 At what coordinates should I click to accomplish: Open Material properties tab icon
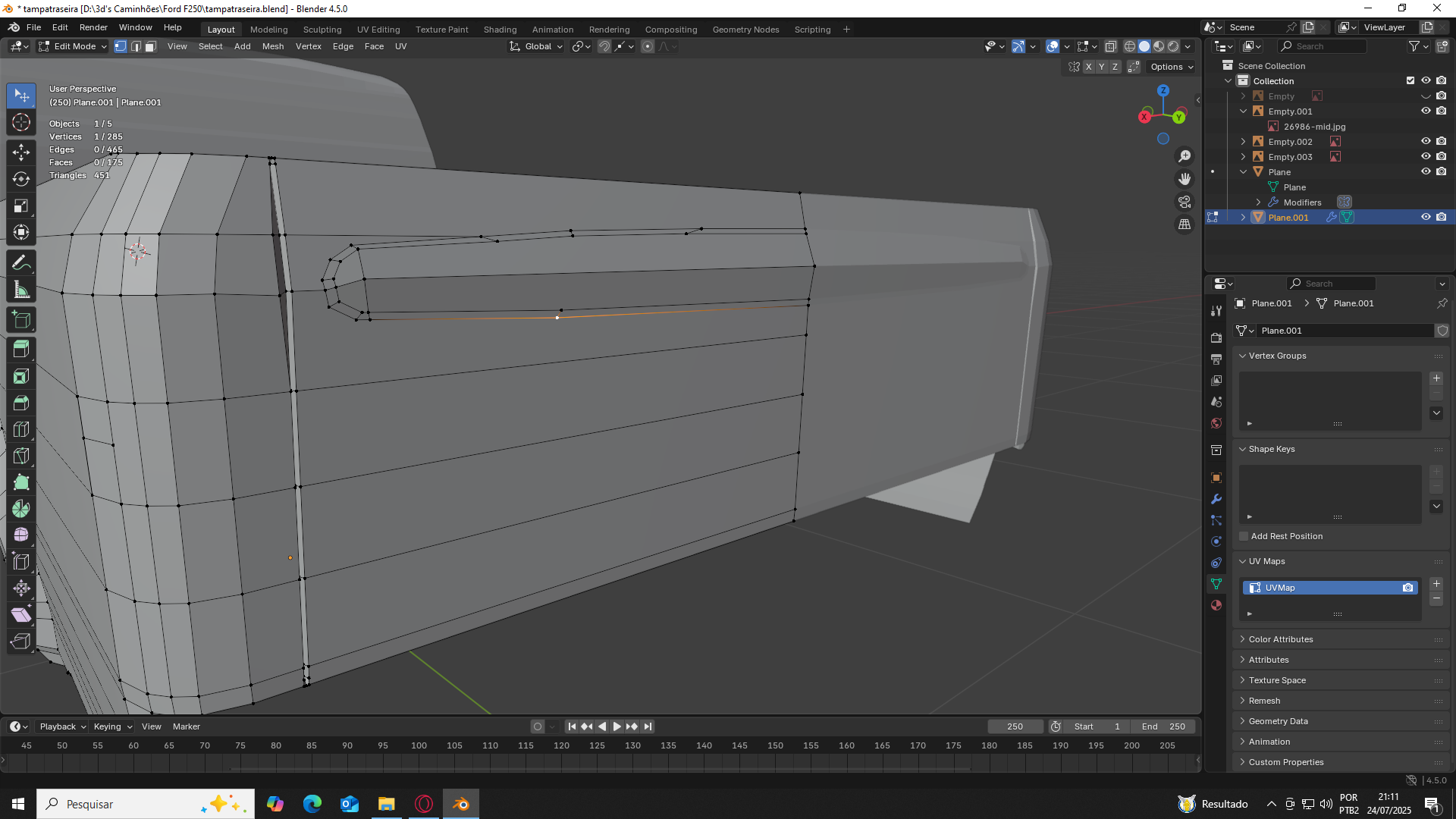[x=1216, y=605]
